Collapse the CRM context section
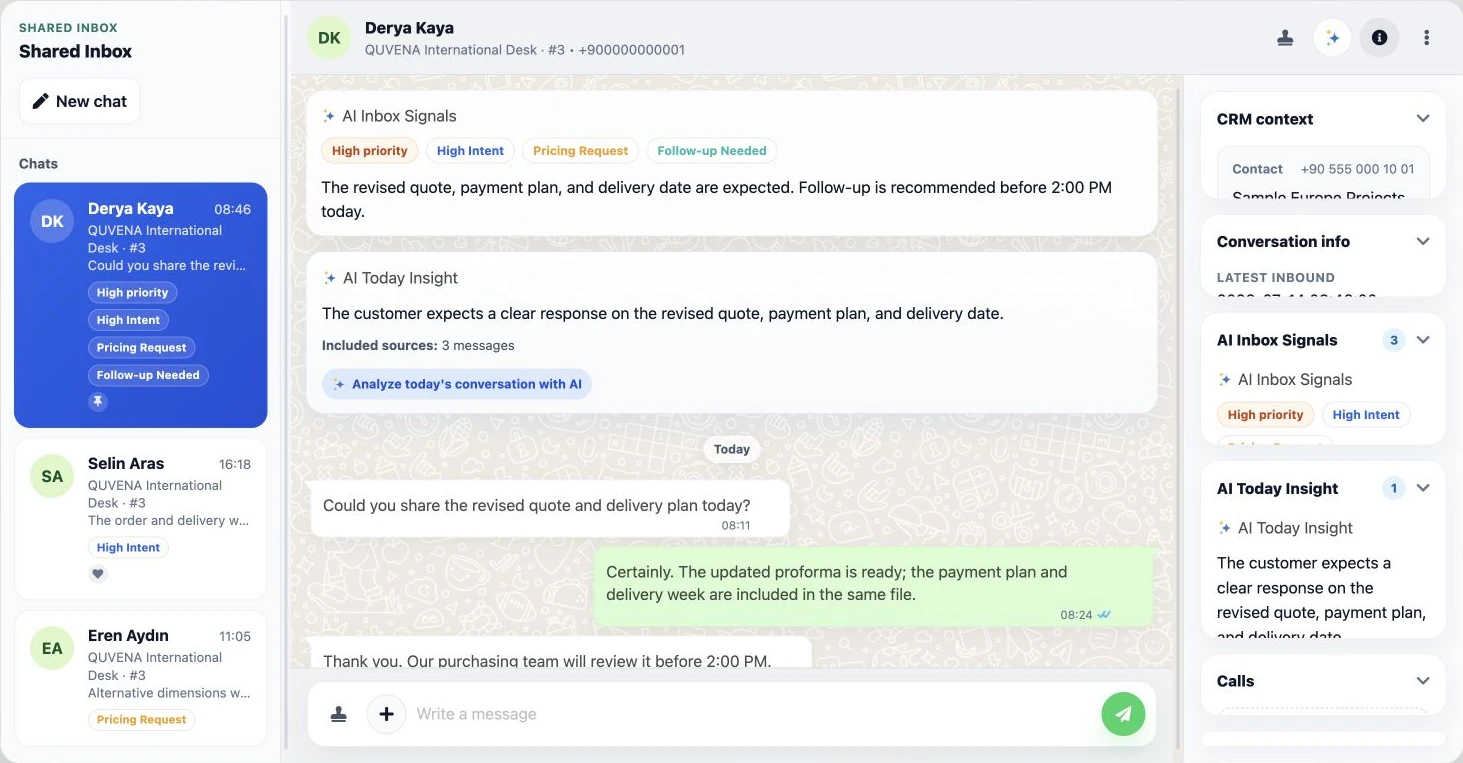Screen dimensions: 1463x763 click(1423, 119)
